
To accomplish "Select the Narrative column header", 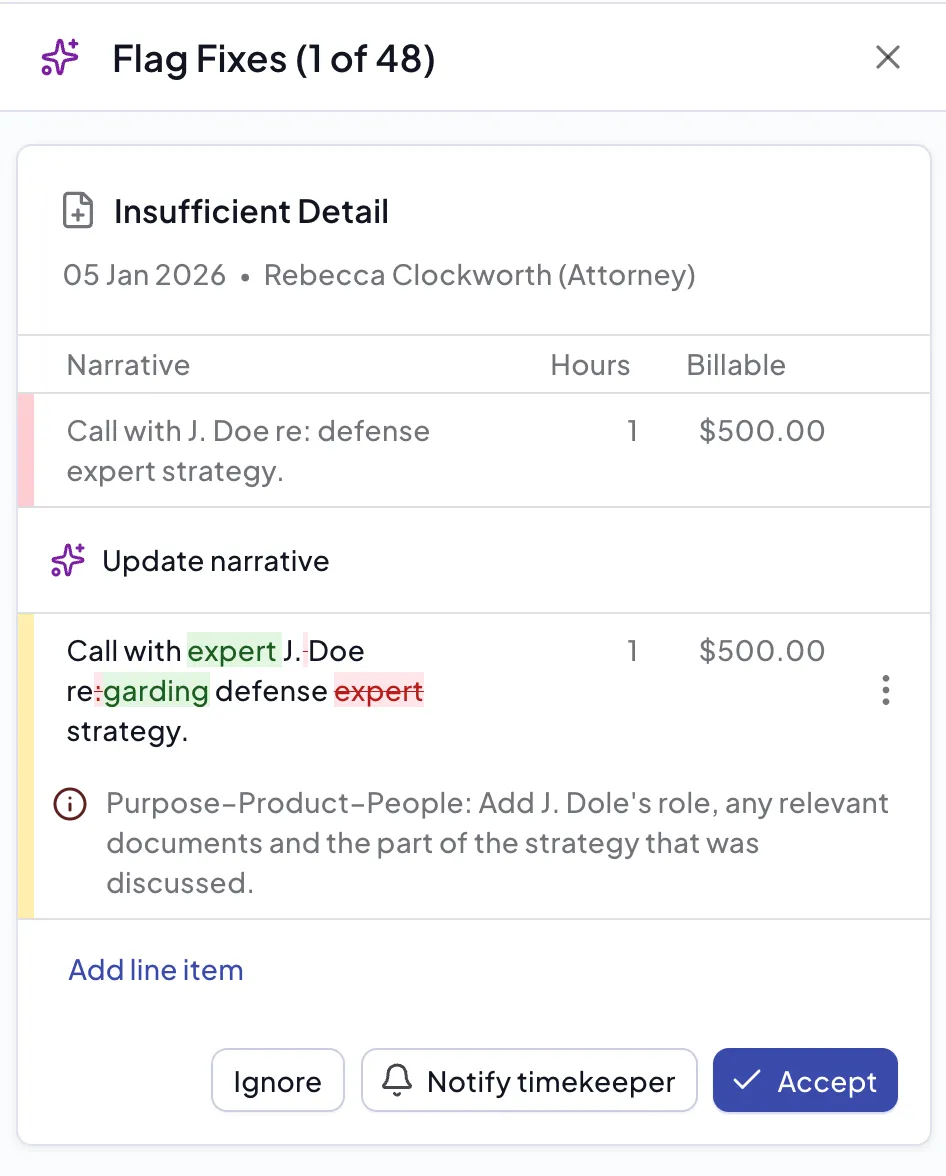I will tap(128, 365).
